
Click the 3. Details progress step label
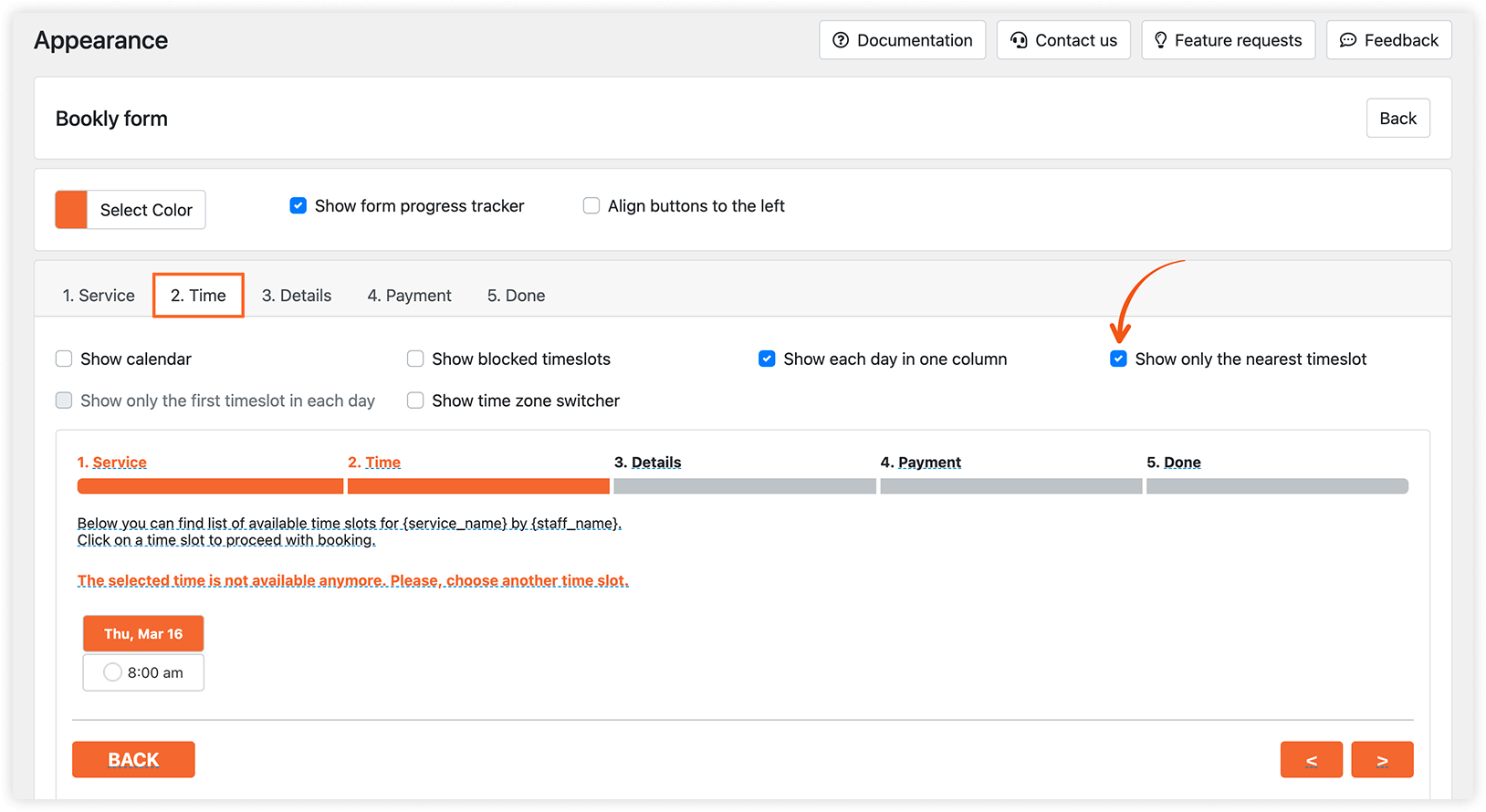coord(648,463)
